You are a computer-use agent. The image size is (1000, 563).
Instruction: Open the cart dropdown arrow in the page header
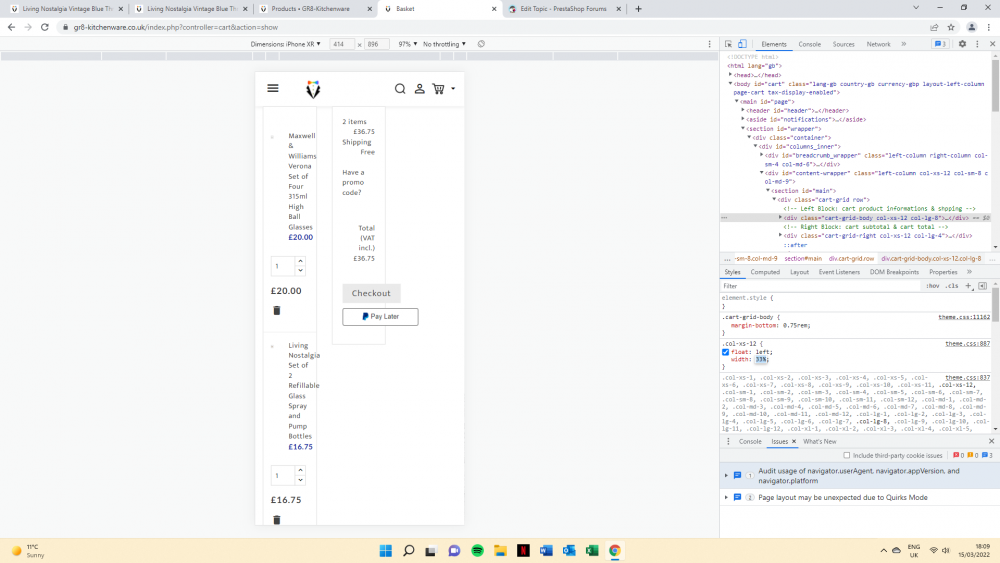coord(453,89)
